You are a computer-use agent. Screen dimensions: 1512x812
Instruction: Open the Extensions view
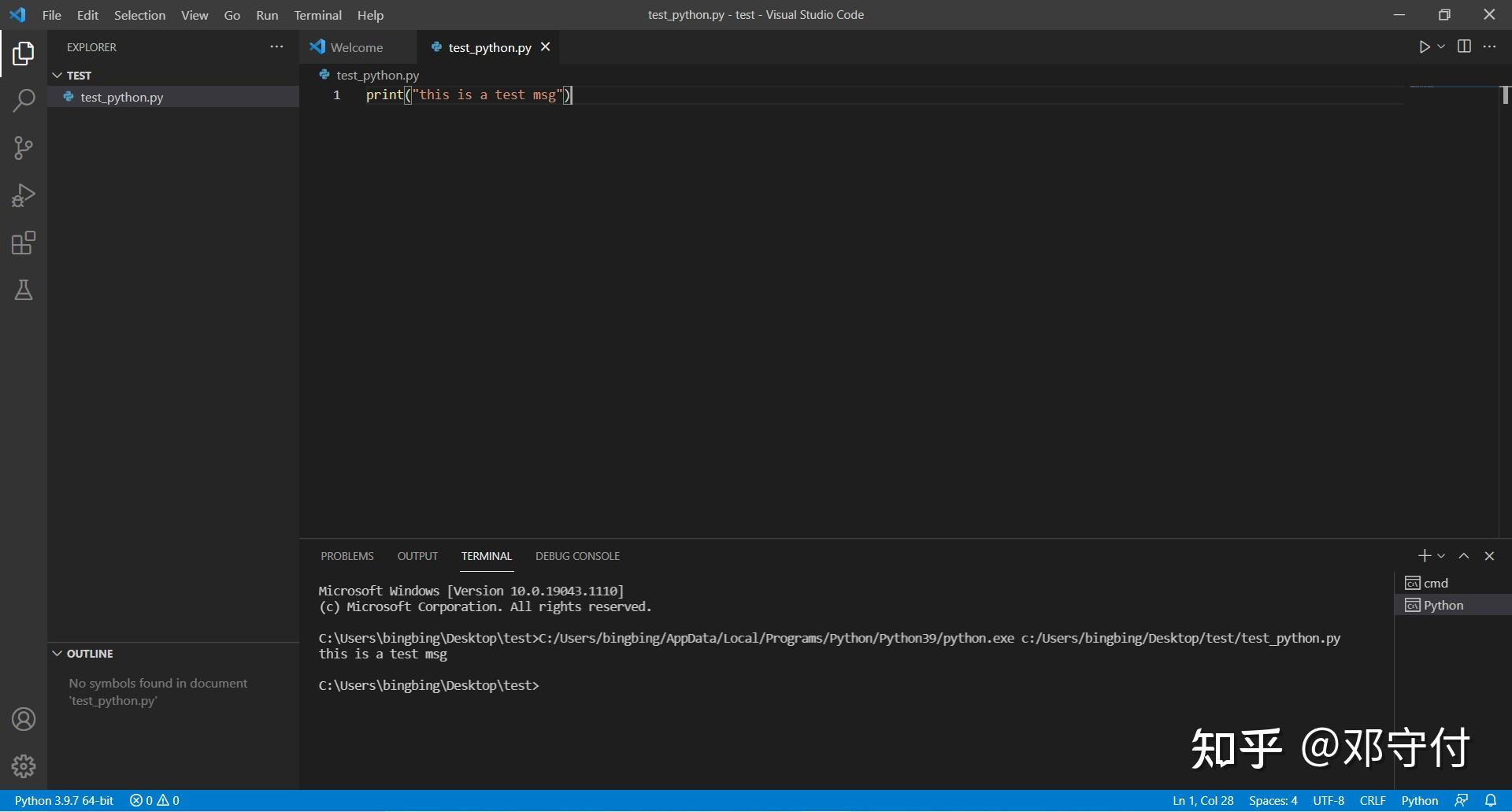[23, 243]
